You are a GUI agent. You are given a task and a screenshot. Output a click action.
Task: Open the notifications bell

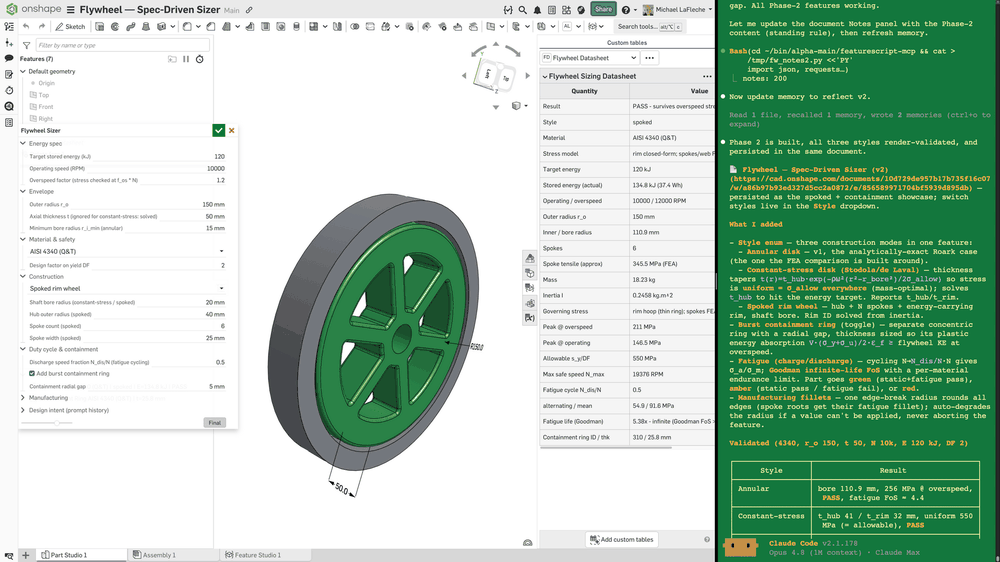point(537,10)
